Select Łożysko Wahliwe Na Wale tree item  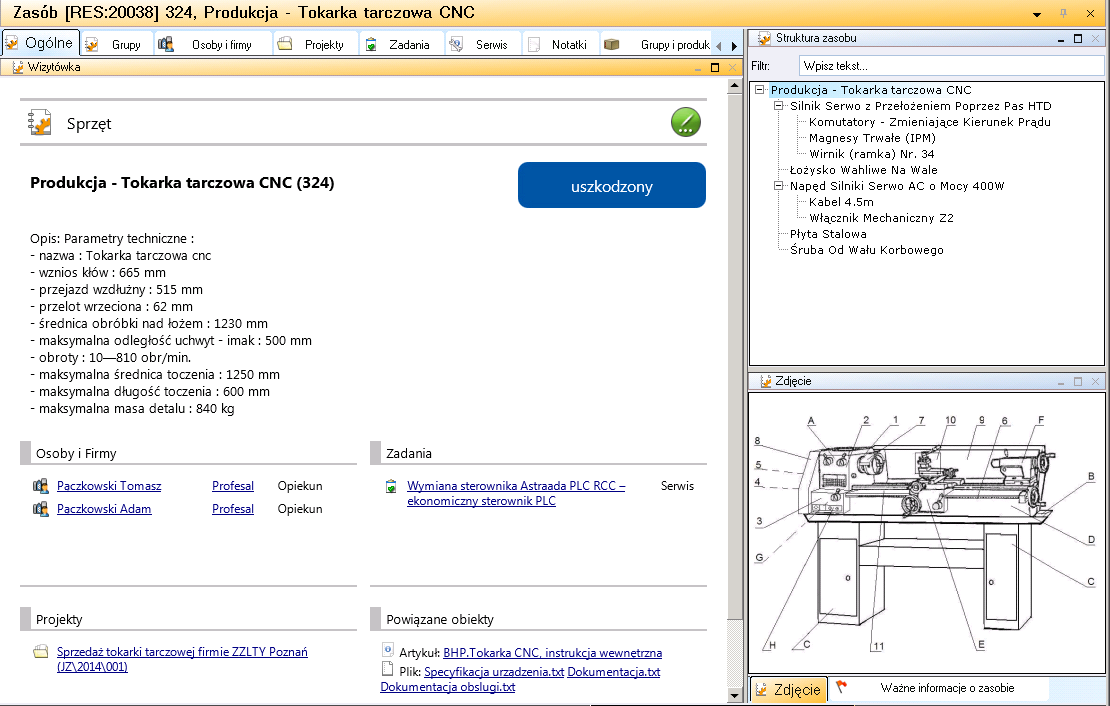pyautogui.click(x=864, y=170)
